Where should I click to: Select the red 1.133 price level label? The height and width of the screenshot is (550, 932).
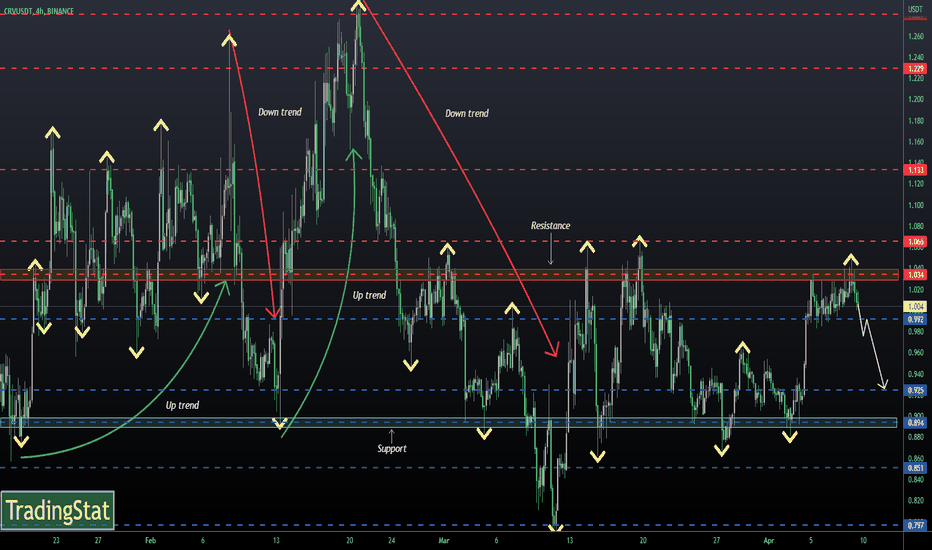coord(915,170)
